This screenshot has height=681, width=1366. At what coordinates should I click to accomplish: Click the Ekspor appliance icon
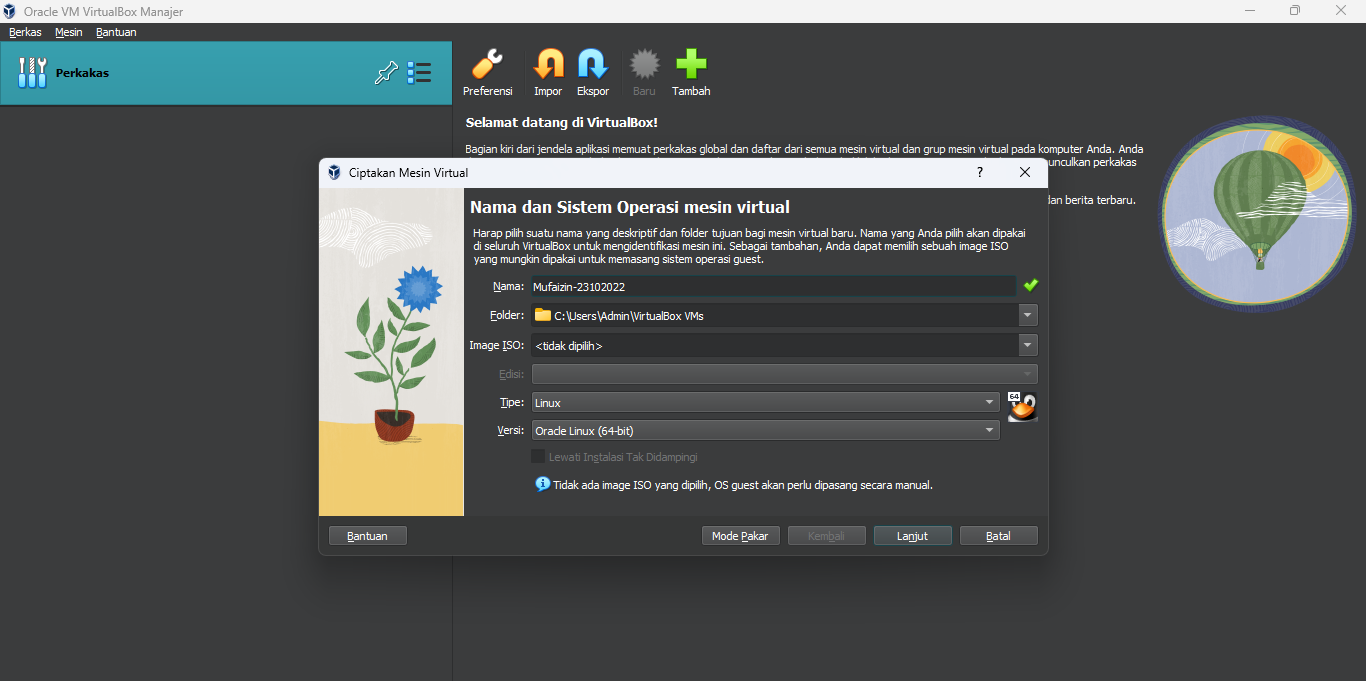pyautogui.click(x=593, y=65)
